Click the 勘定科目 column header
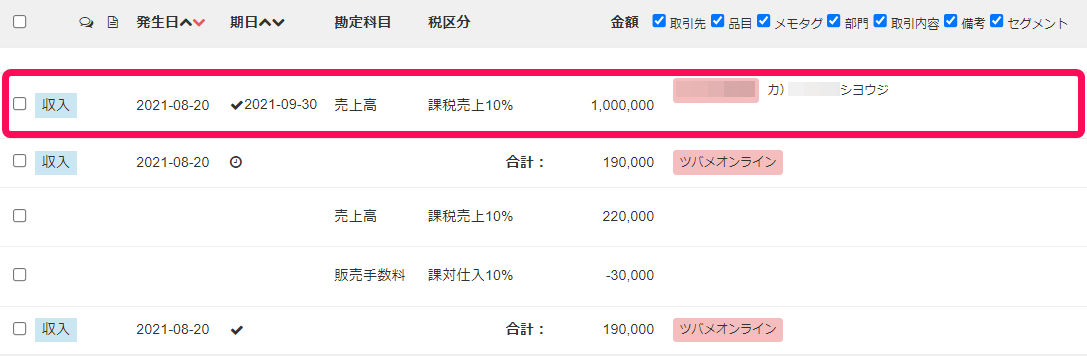1087x361 pixels. pos(363,22)
